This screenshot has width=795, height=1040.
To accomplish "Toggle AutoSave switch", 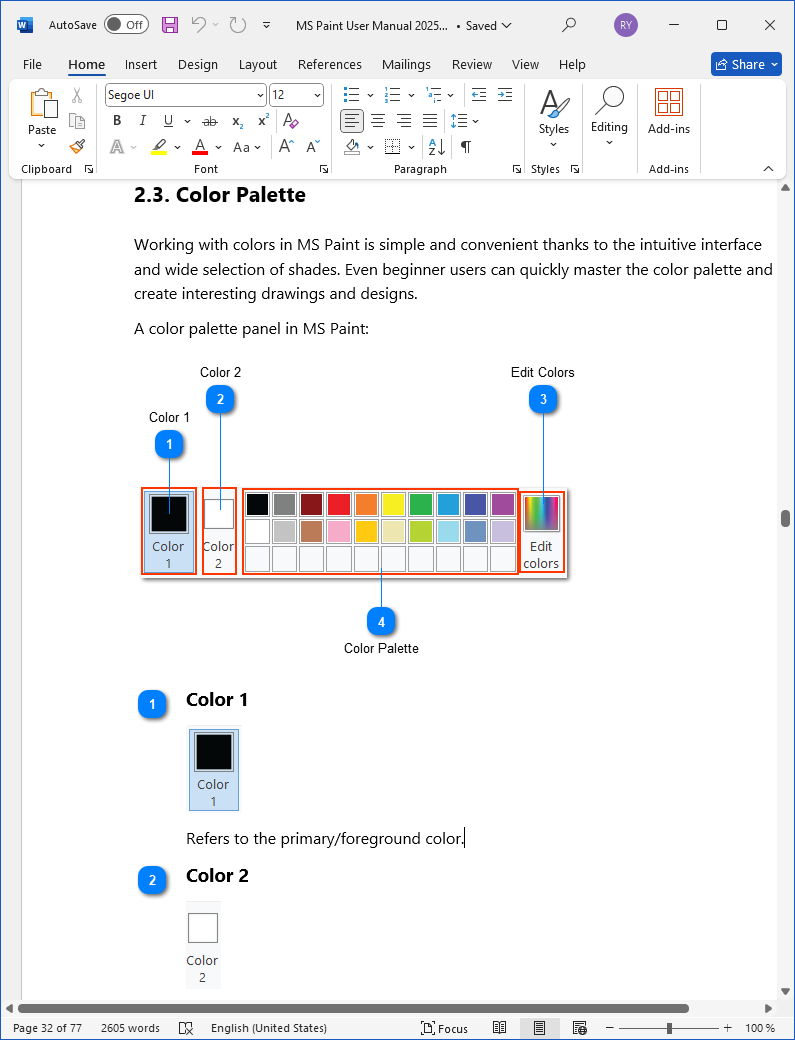I will pyautogui.click(x=126, y=25).
